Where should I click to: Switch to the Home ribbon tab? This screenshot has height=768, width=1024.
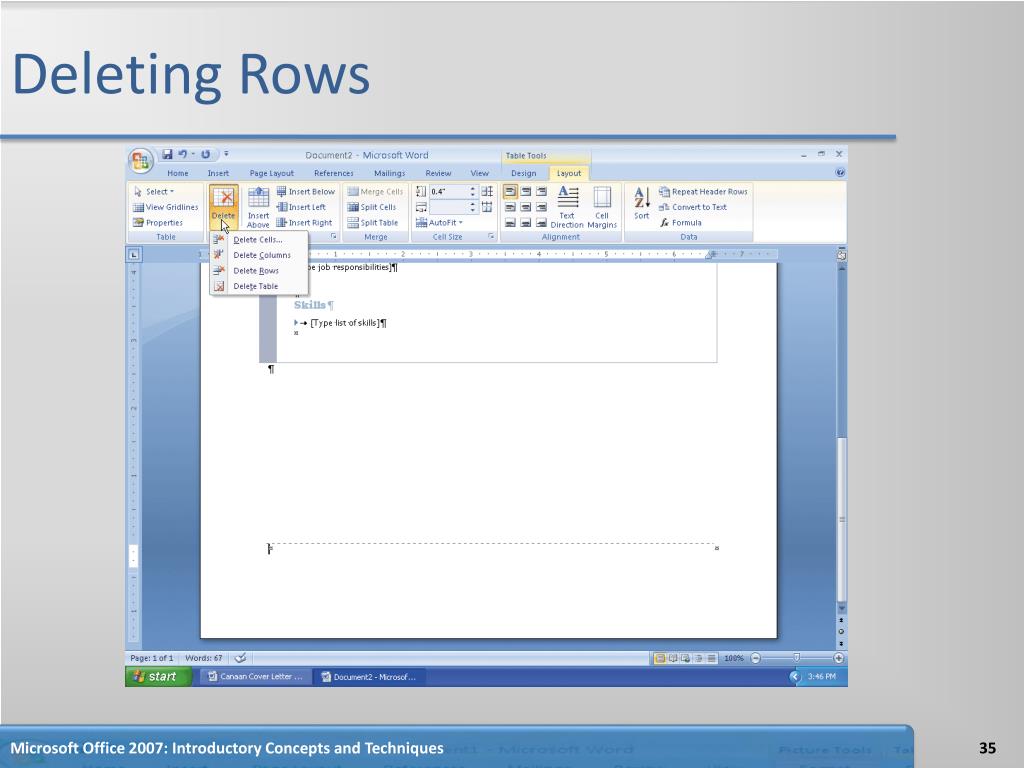click(x=178, y=173)
